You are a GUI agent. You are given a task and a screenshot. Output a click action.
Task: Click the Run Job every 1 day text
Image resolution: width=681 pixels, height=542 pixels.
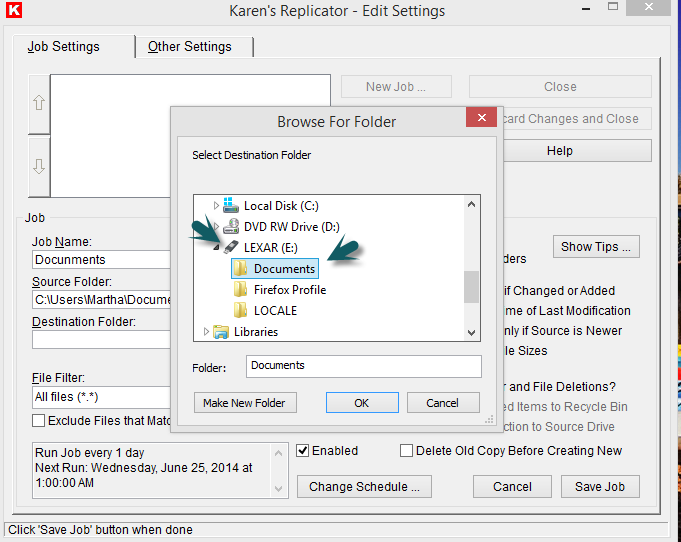tap(89, 453)
